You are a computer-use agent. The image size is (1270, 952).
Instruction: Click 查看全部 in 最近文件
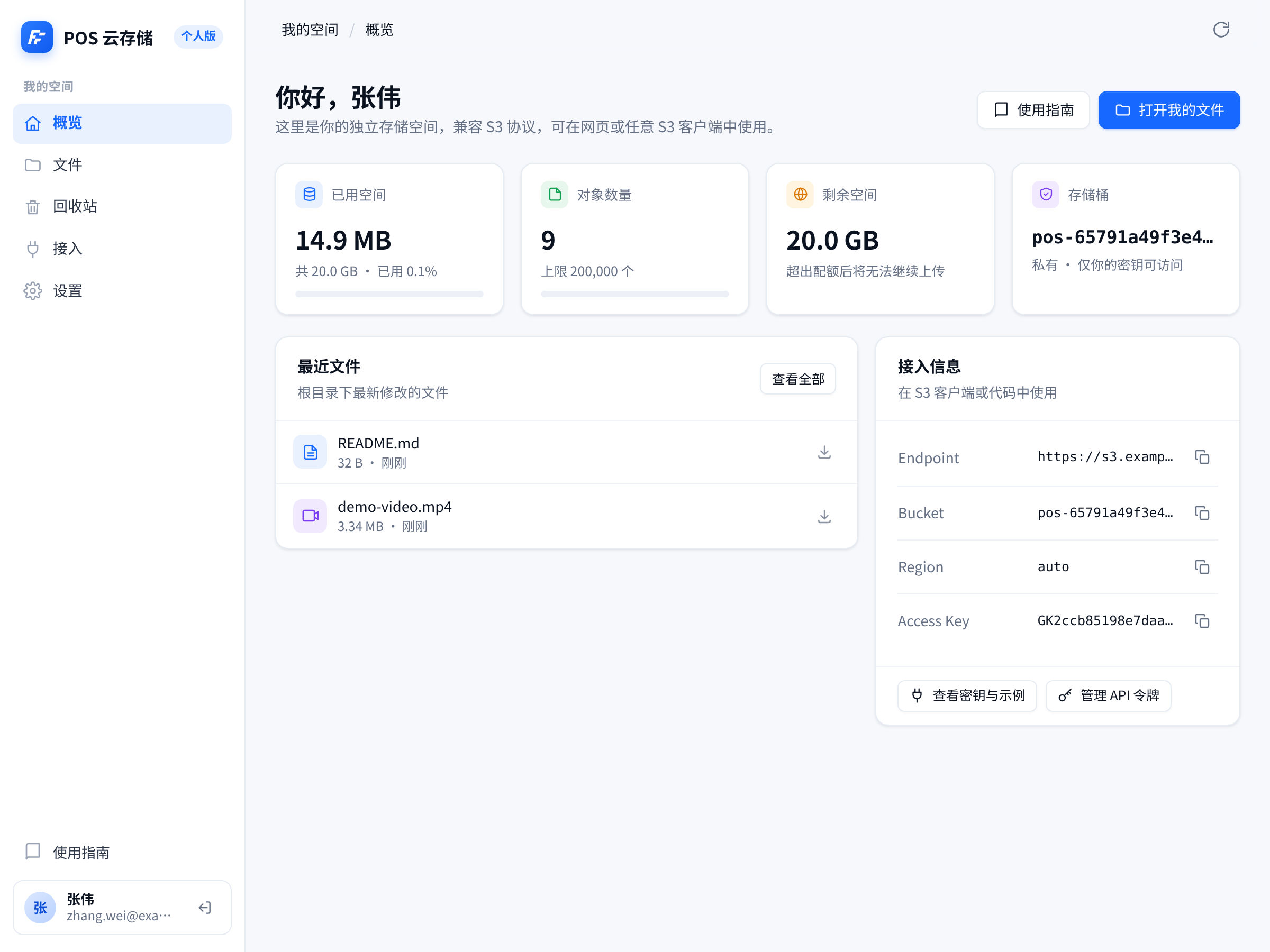point(797,379)
